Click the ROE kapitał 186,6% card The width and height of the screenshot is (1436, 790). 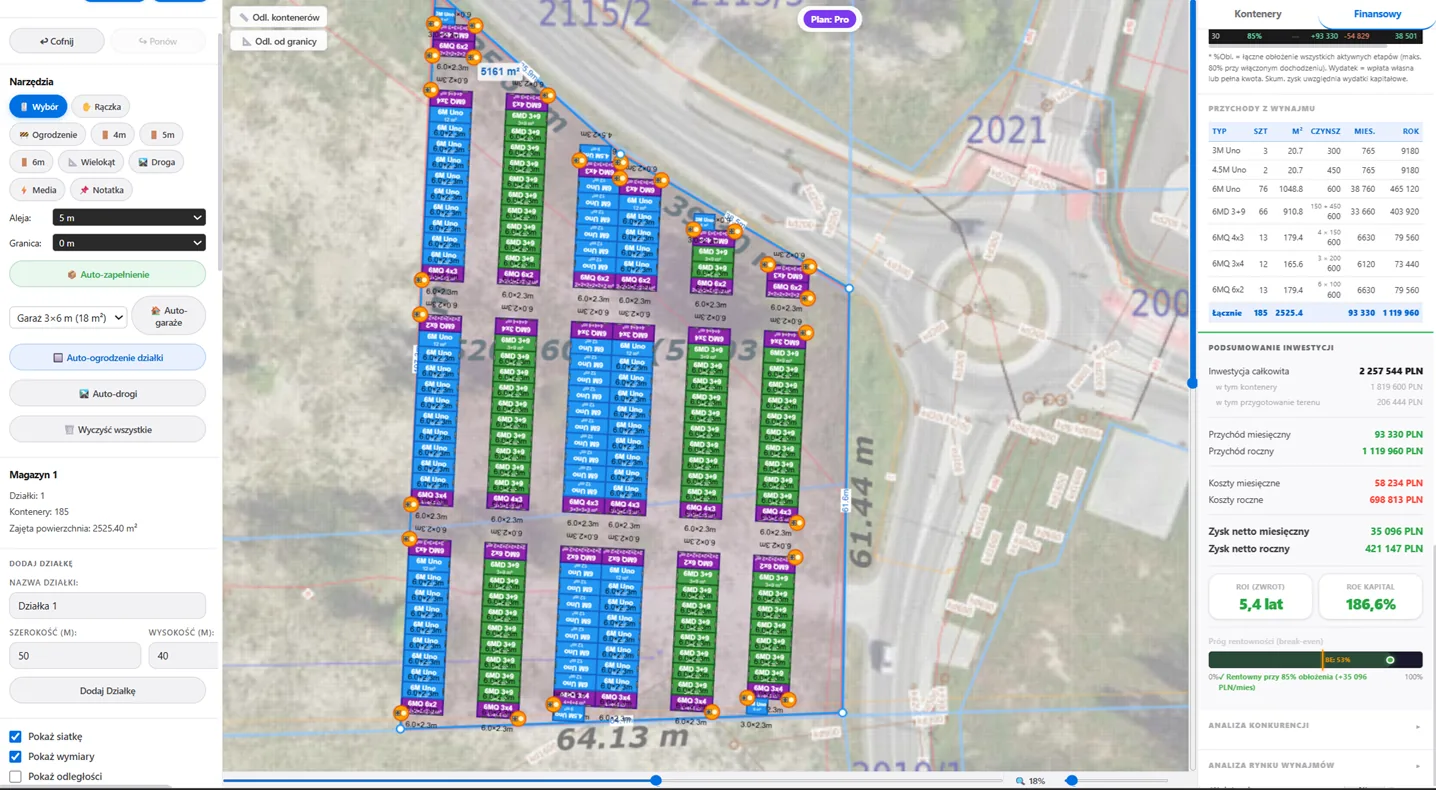(x=1370, y=597)
